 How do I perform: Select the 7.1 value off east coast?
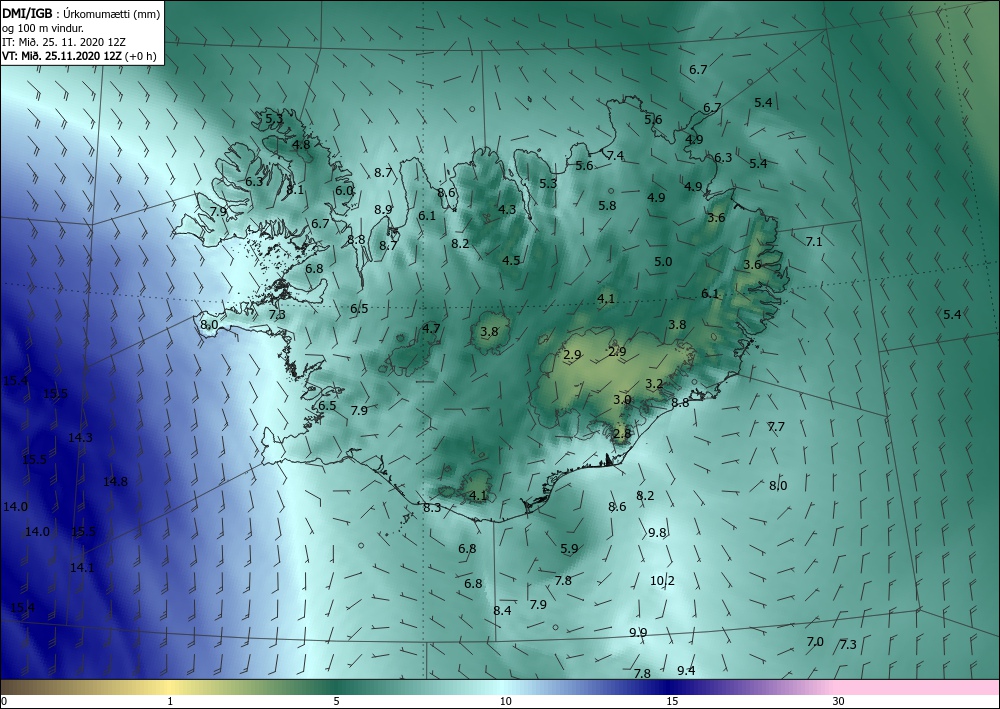tap(814, 242)
